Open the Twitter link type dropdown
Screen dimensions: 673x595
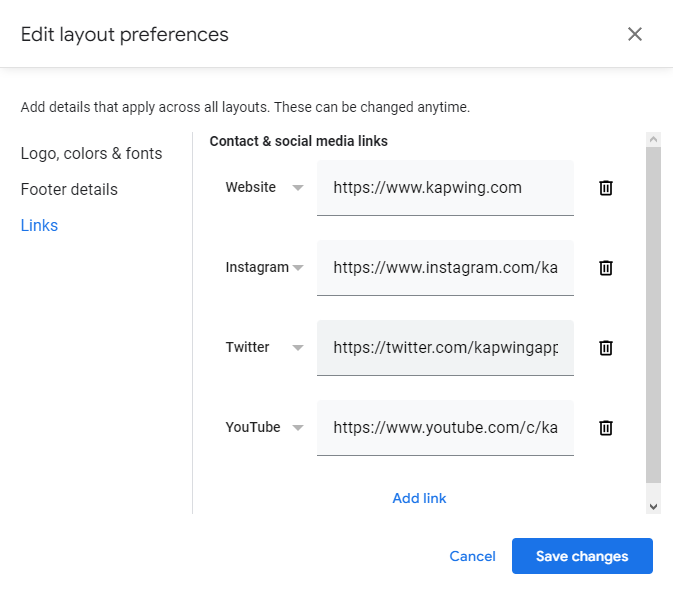pyautogui.click(x=264, y=347)
